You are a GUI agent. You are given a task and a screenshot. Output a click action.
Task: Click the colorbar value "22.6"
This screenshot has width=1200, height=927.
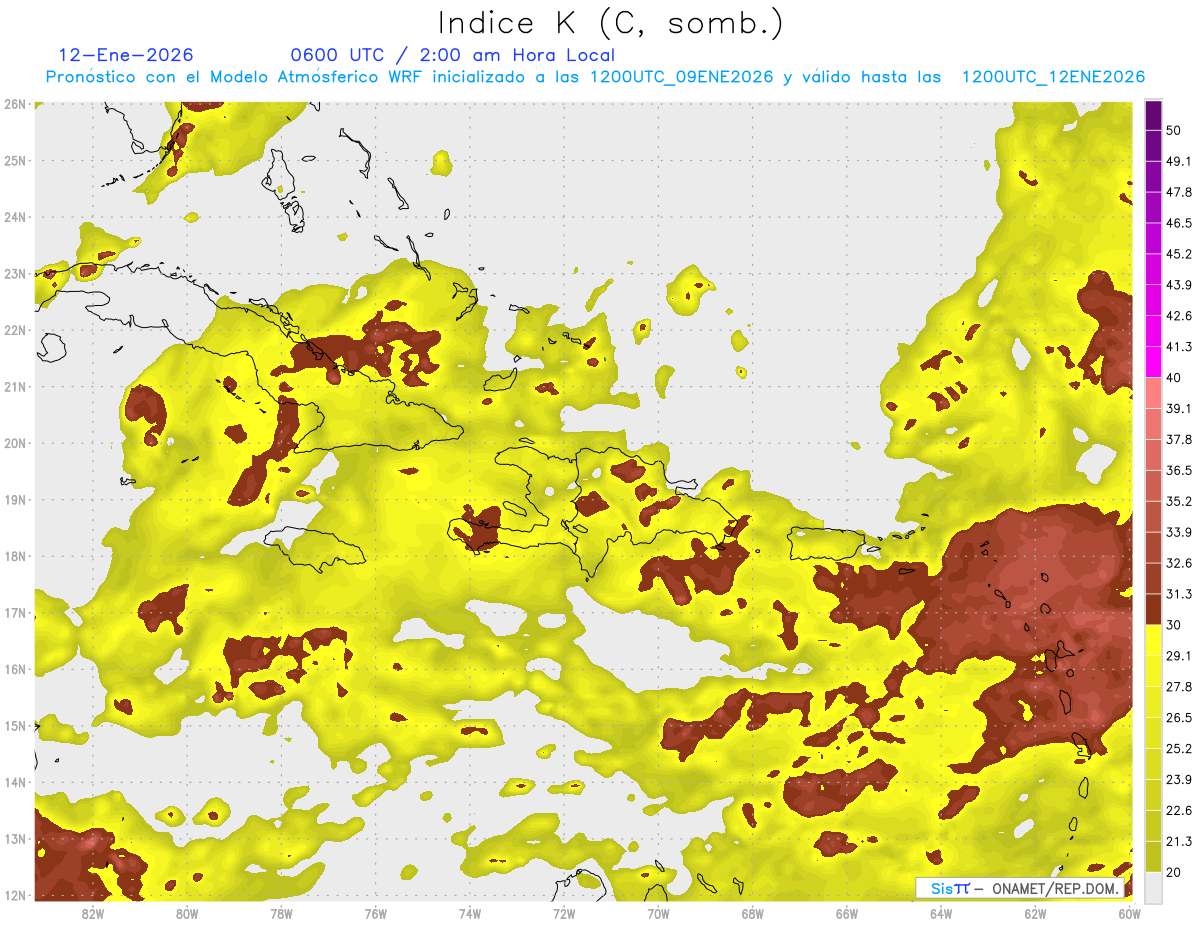(x=1179, y=810)
